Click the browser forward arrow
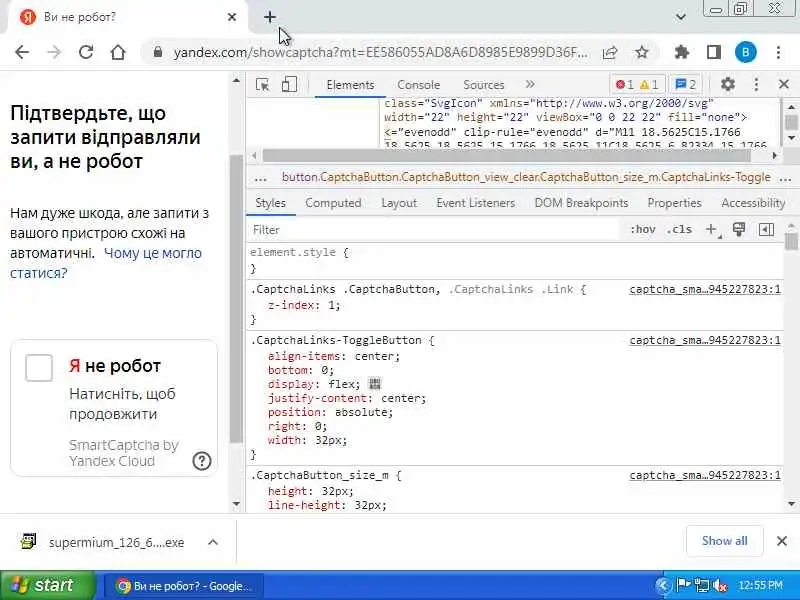This screenshot has width=800, height=600. [x=54, y=52]
